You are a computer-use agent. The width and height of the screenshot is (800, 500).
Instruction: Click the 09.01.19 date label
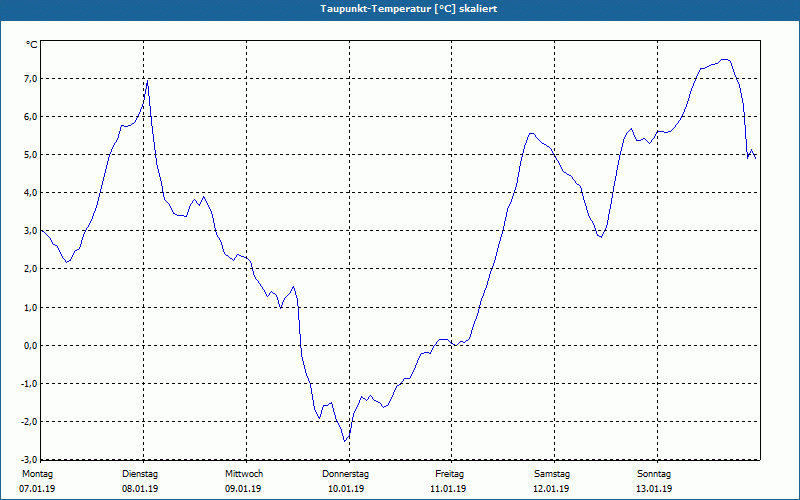click(x=243, y=489)
